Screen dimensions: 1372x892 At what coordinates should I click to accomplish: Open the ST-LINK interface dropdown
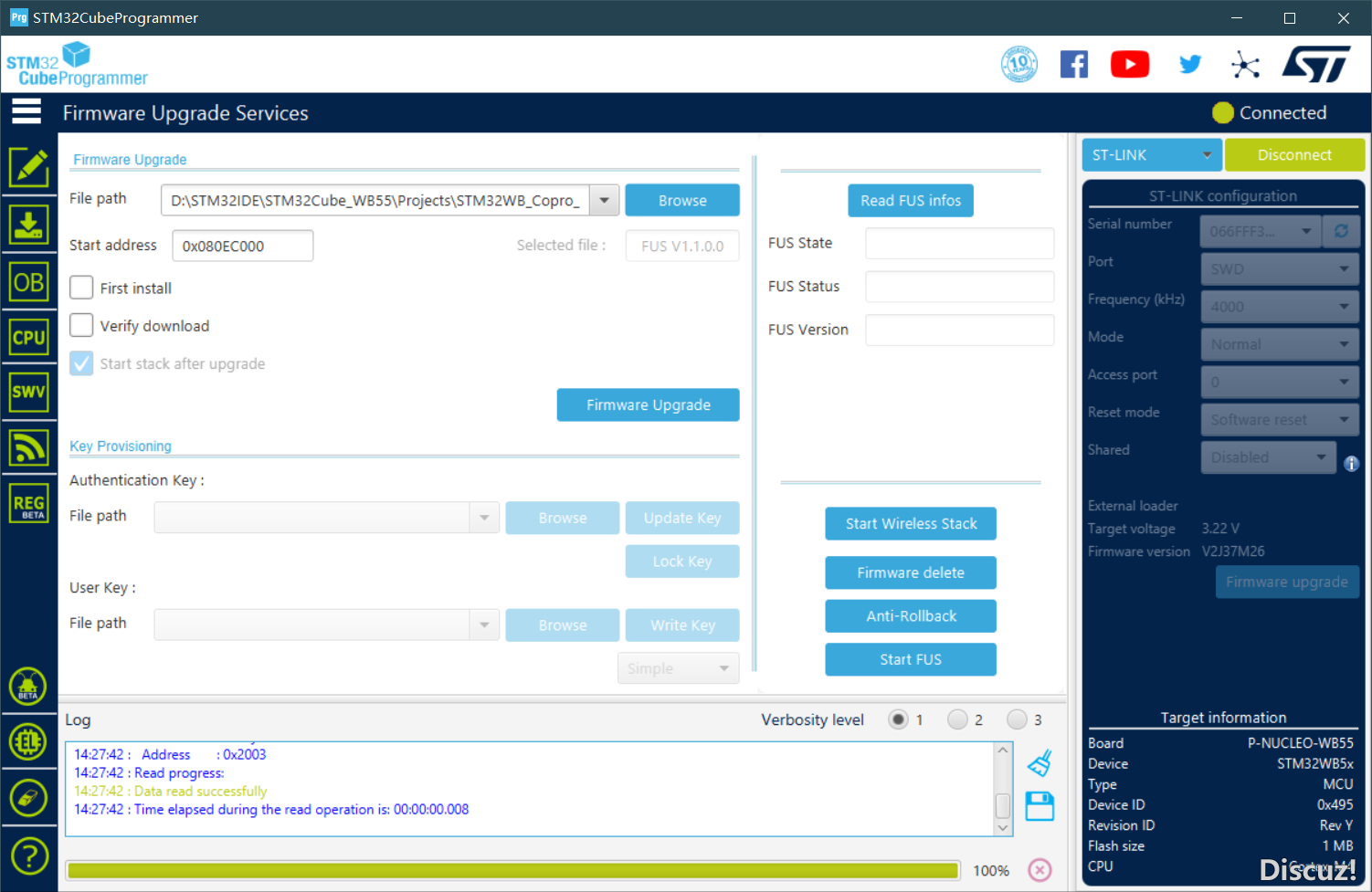tap(1151, 155)
